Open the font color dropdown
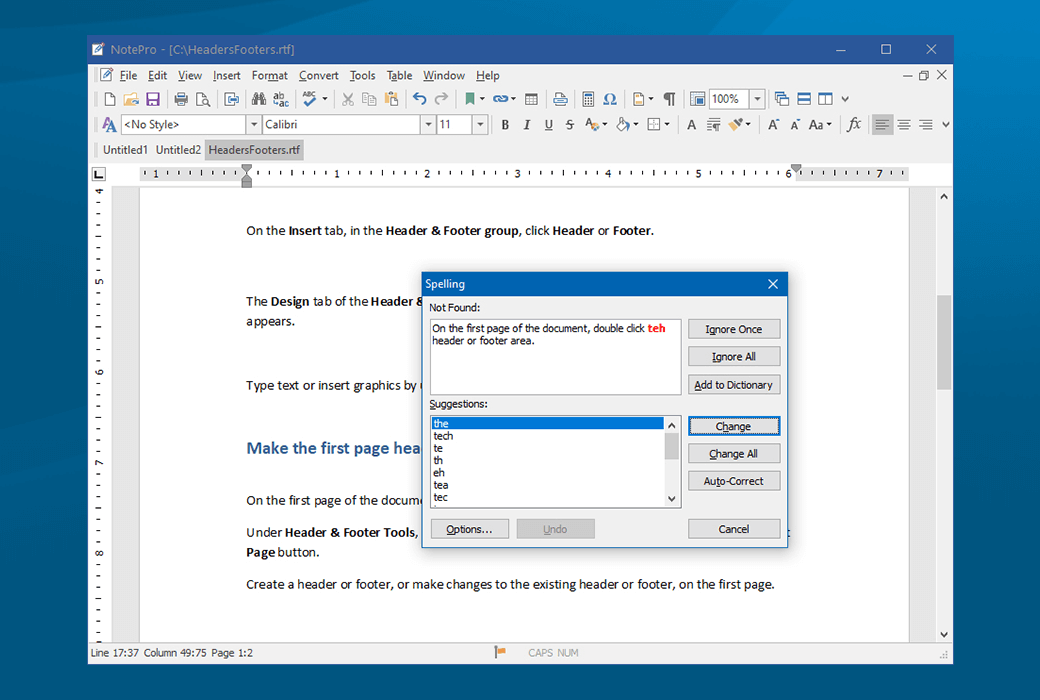This screenshot has height=700, width=1040. point(604,125)
